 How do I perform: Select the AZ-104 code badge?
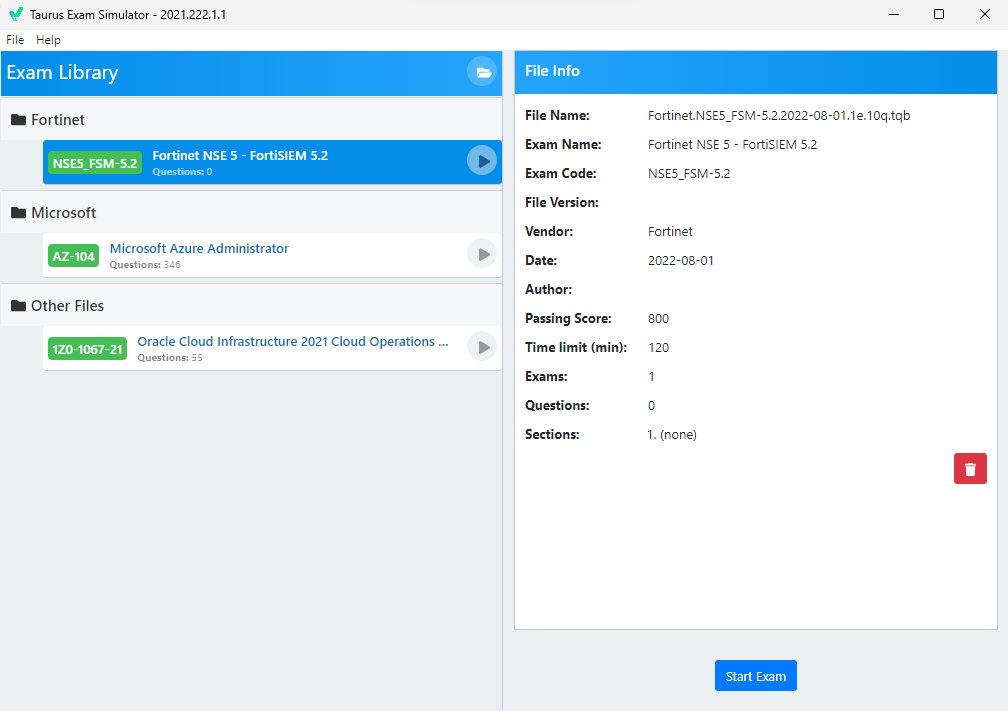coord(73,256)
